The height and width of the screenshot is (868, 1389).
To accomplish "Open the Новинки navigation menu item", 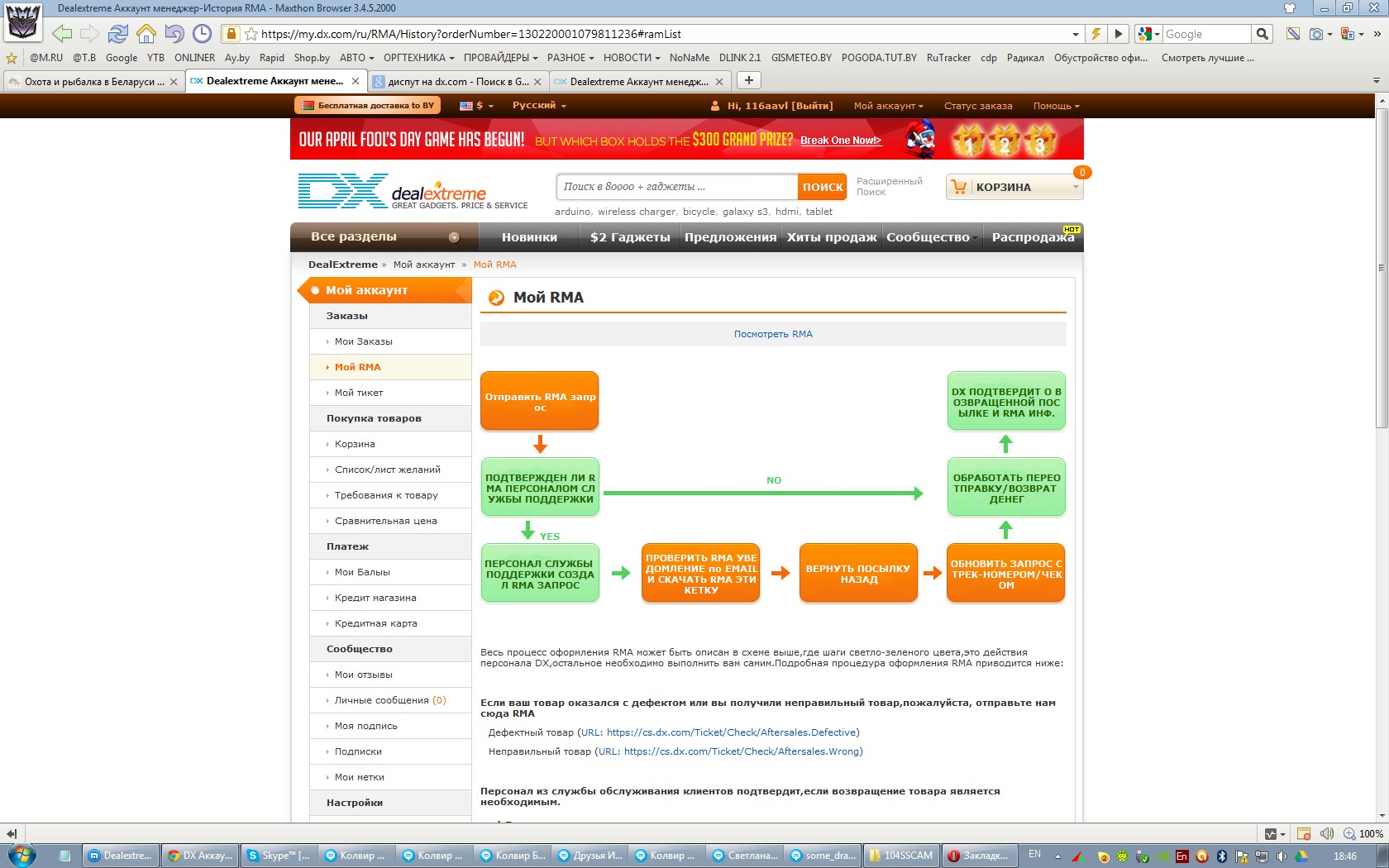I will click(529, 237).
